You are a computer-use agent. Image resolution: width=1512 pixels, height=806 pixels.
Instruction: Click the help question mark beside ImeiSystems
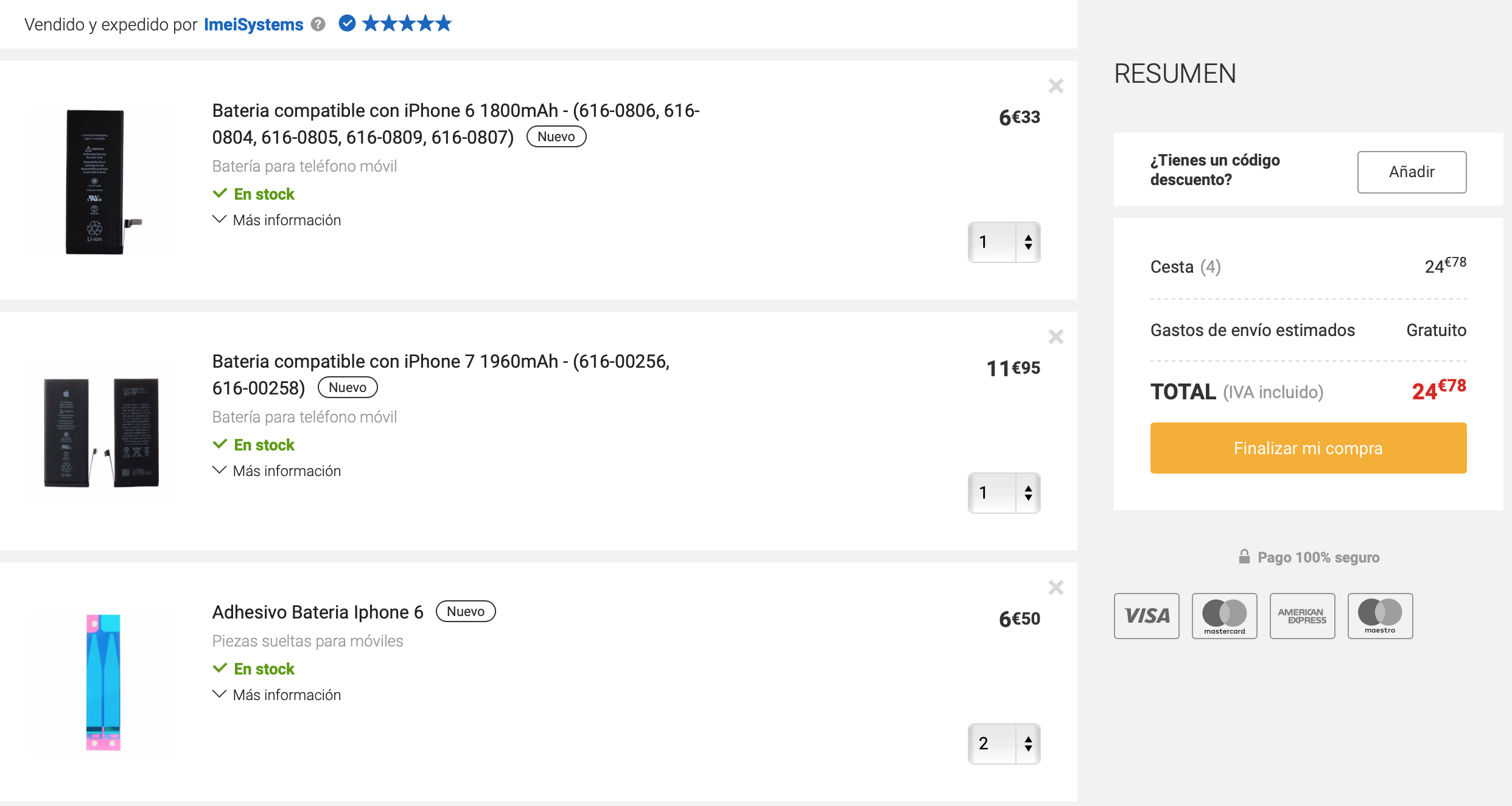[318, 24]
